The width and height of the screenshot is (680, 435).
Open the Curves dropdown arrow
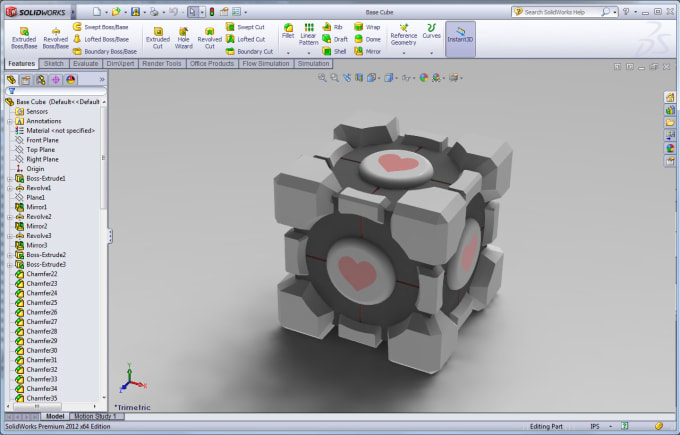pyautogui.click(x=432, y=53)
